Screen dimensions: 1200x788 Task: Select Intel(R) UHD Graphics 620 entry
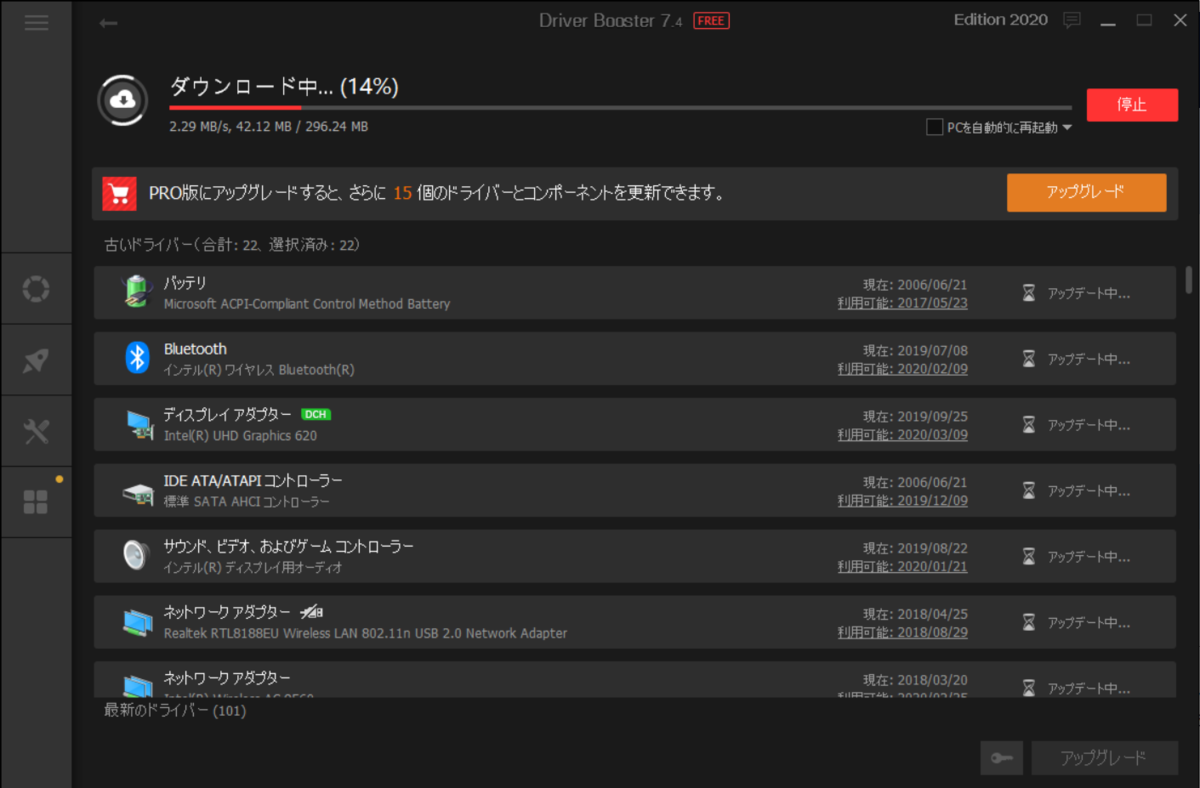point(240,436)
